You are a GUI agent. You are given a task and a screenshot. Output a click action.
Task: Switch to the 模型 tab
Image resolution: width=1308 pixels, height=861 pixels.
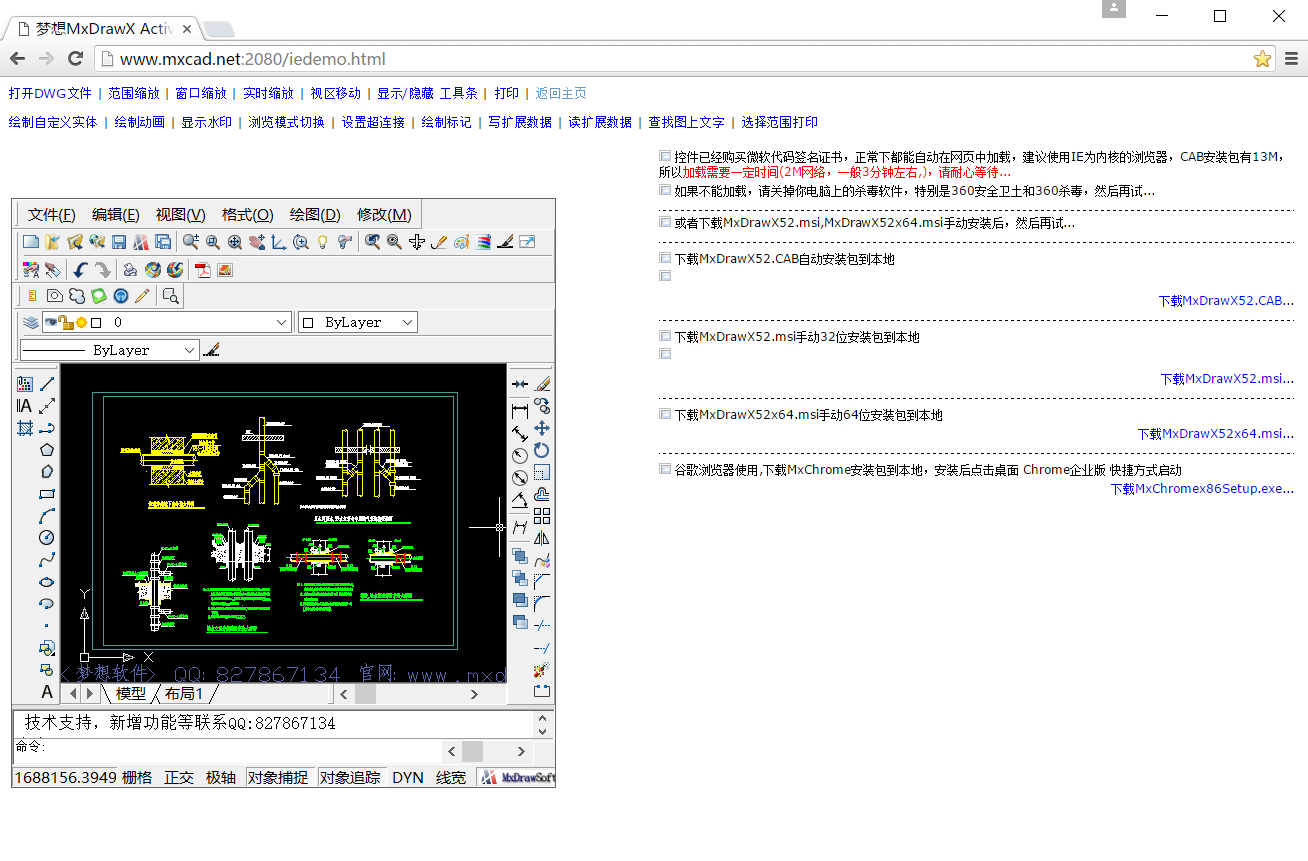(x=130, y=693)
